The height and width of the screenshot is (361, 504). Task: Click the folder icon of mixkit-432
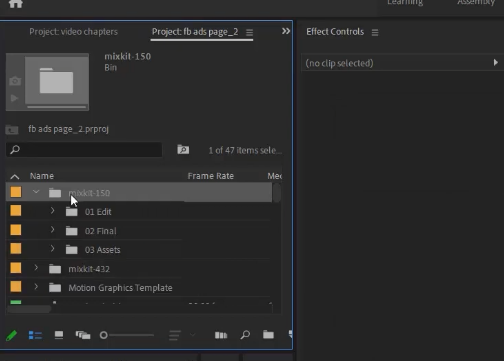[x=55, y=269]
